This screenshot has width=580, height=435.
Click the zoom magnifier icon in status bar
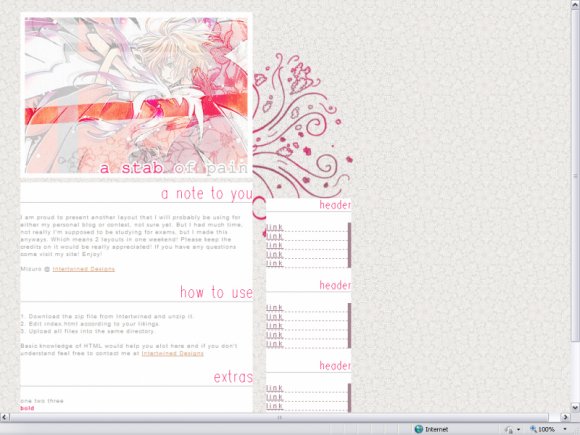click(533, 429)
